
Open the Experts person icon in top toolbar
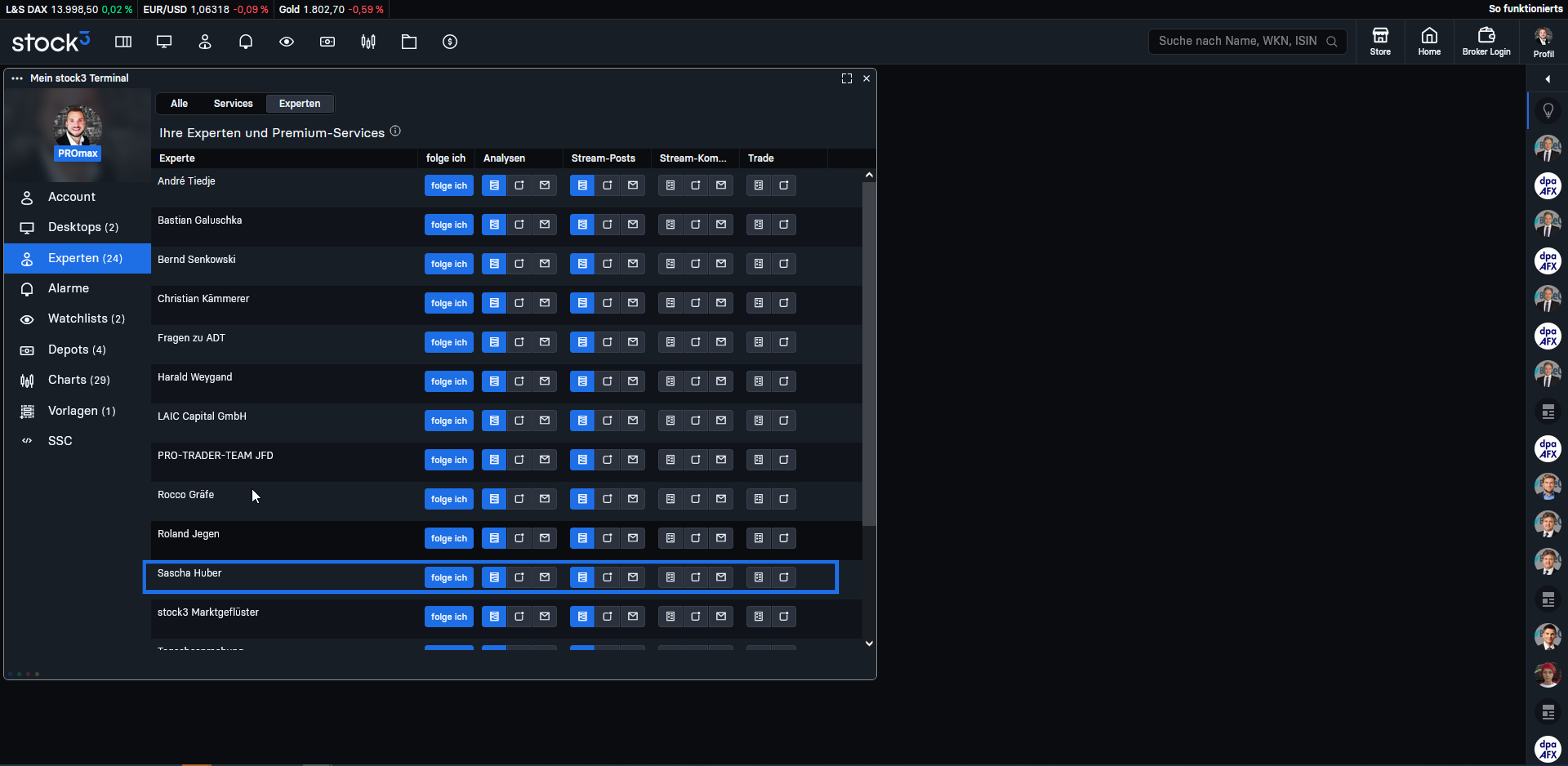(205, 41)
